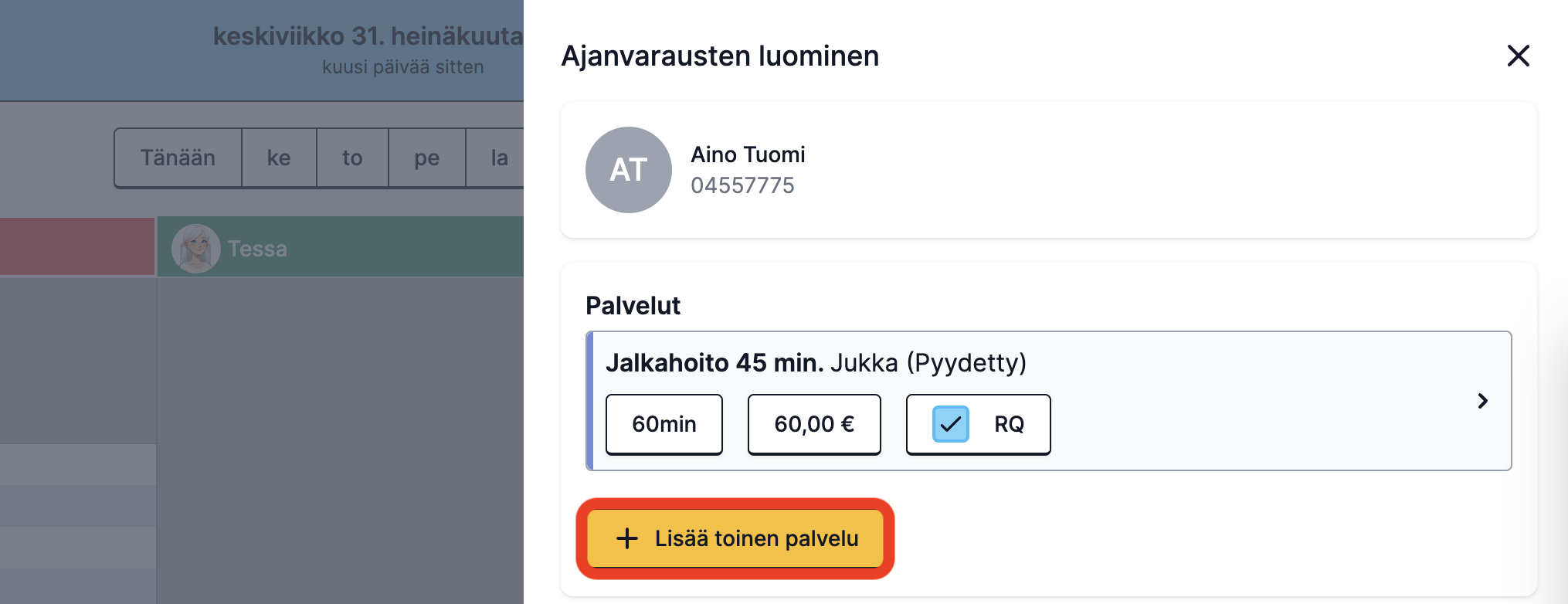Edit the 60,00 € price field

click(x=814, y=424)
